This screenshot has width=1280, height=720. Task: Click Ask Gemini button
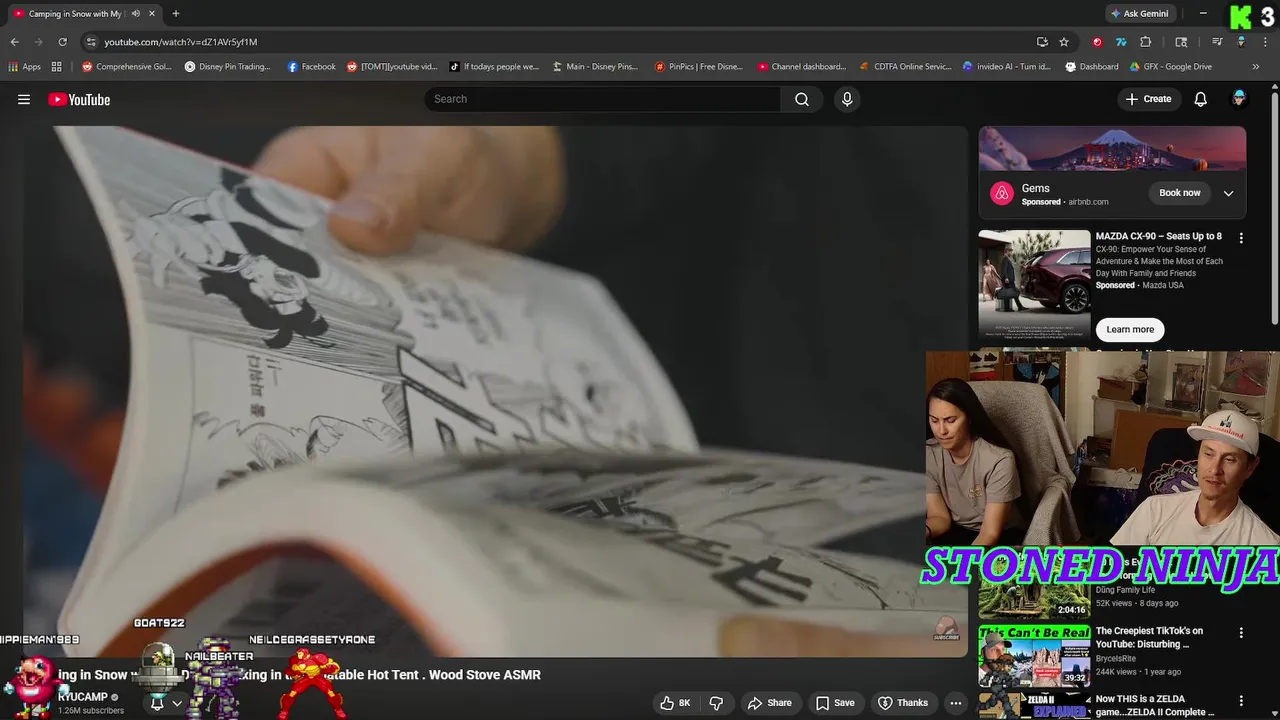pyautogui.click(x=1139, y=14)
